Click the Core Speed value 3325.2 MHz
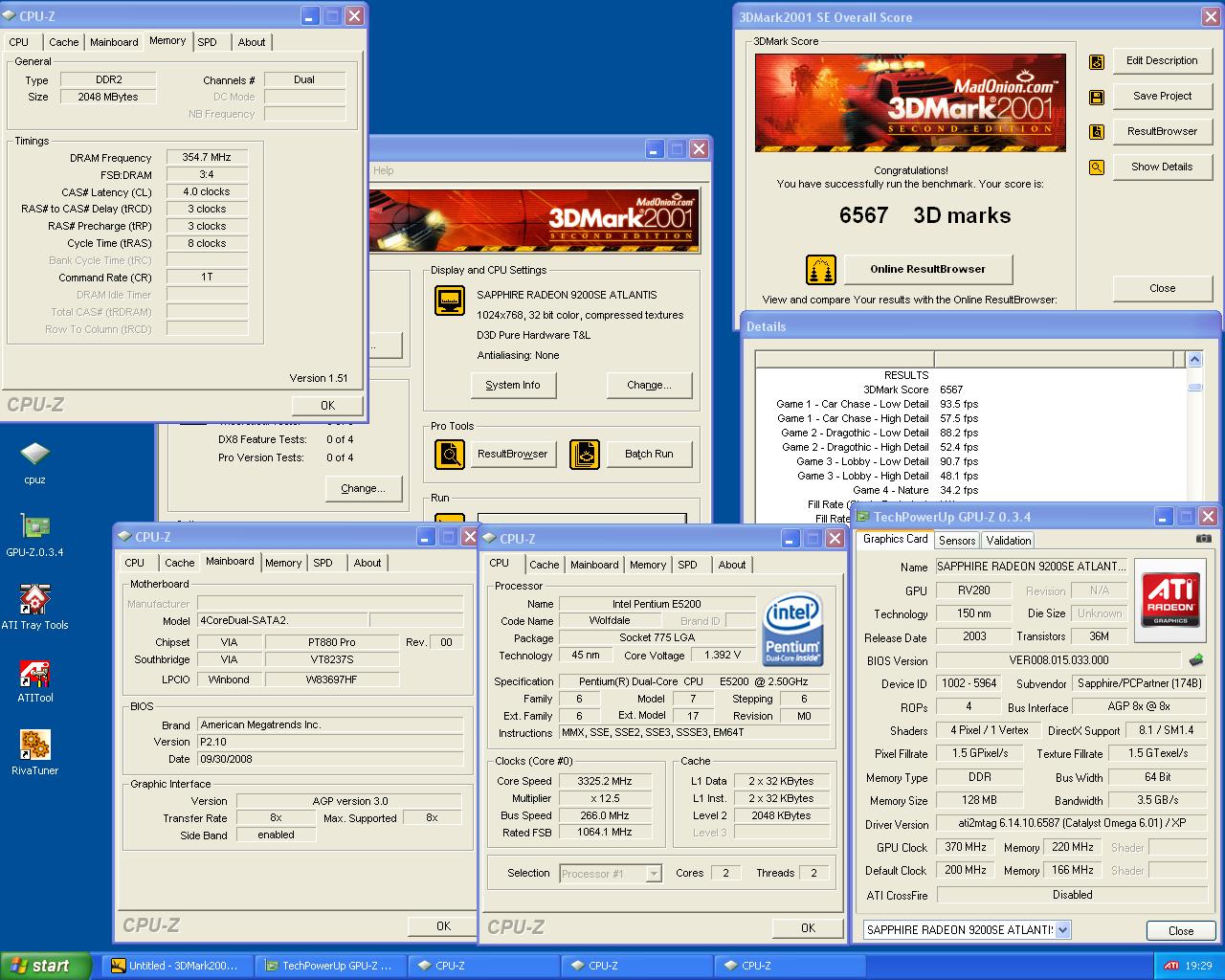Image resolution: width=1225 pixels, height=980 pixels. (x=605, y=782)
